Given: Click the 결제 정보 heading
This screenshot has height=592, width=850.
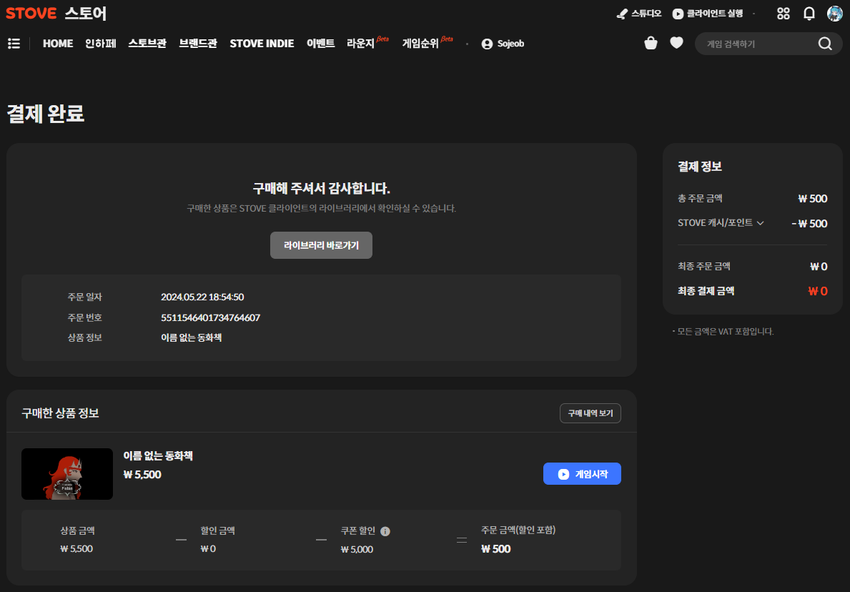Looking at the screenshot, I should [700, 166].
